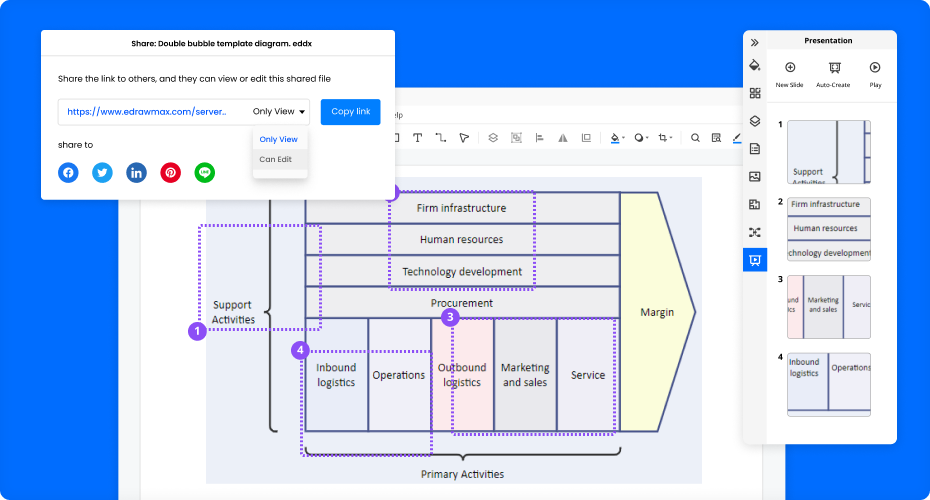The width and height of the screenshot is (930, 500).
Task: Click the Auto-Create slides icon
Action: pyautogui.click(x=833, y=68)
